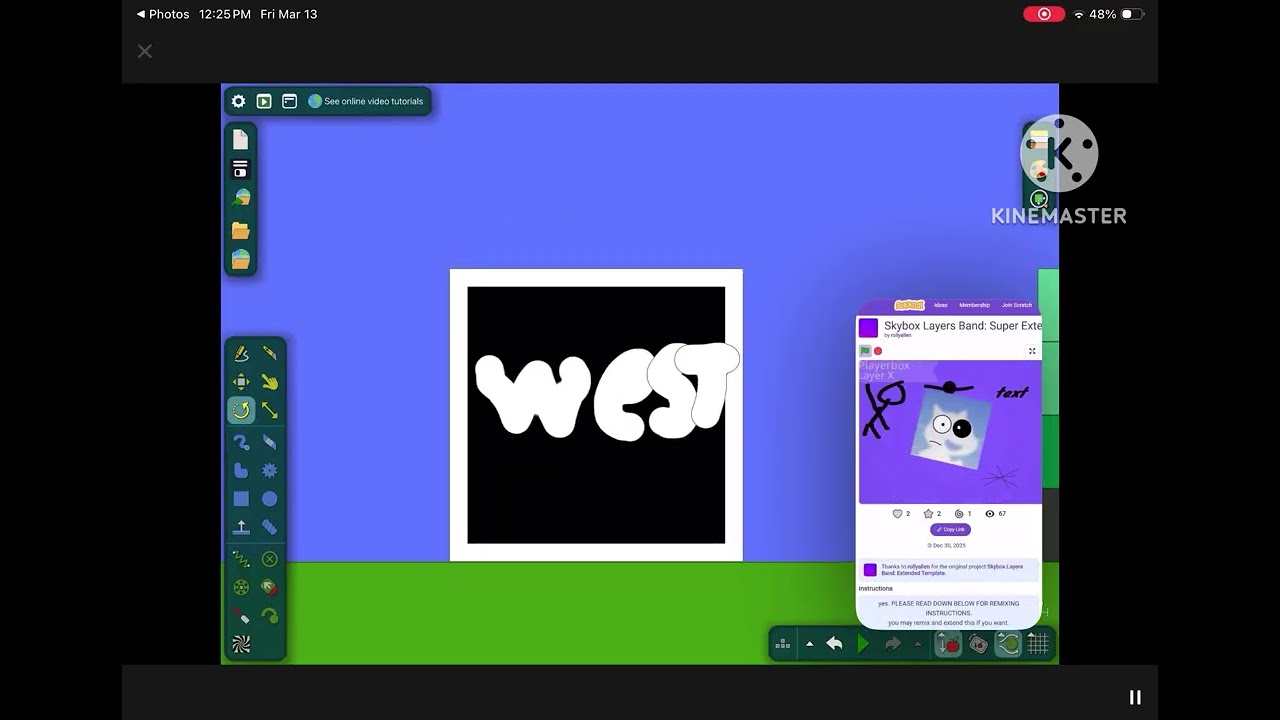Open saved scenes folder
The height and width of the screenshot is (720, 1280).
point(240,230)
